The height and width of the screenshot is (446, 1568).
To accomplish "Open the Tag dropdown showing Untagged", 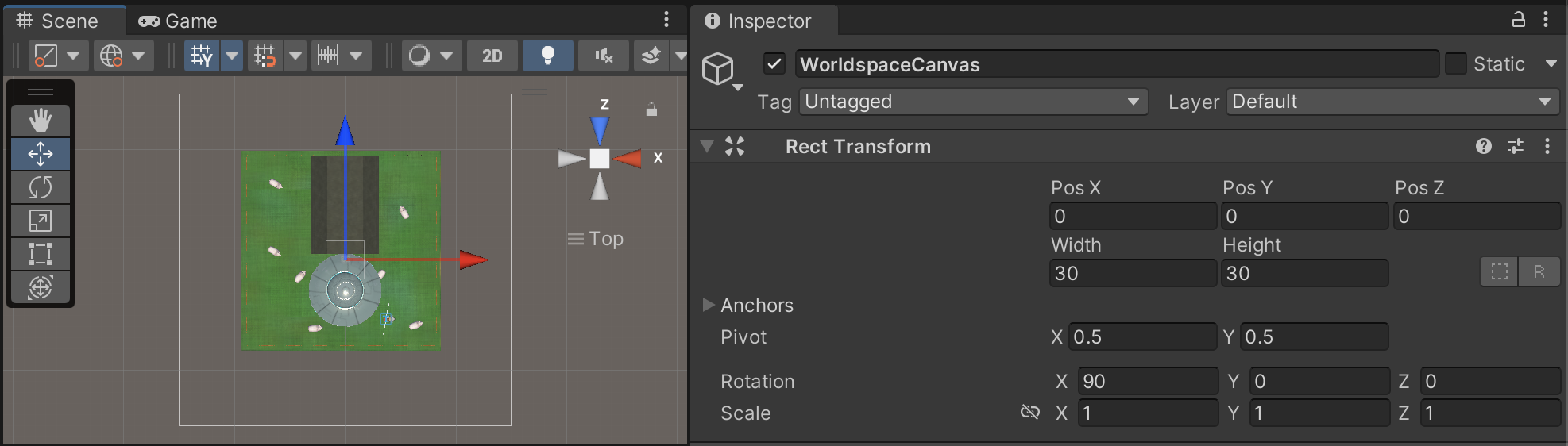I will pyautogui.click(x=972, y=102).
